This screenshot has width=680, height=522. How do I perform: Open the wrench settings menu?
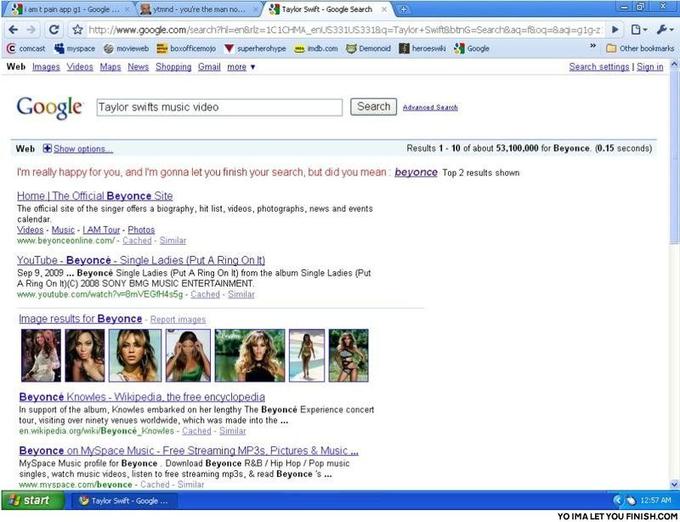[664, 30]
